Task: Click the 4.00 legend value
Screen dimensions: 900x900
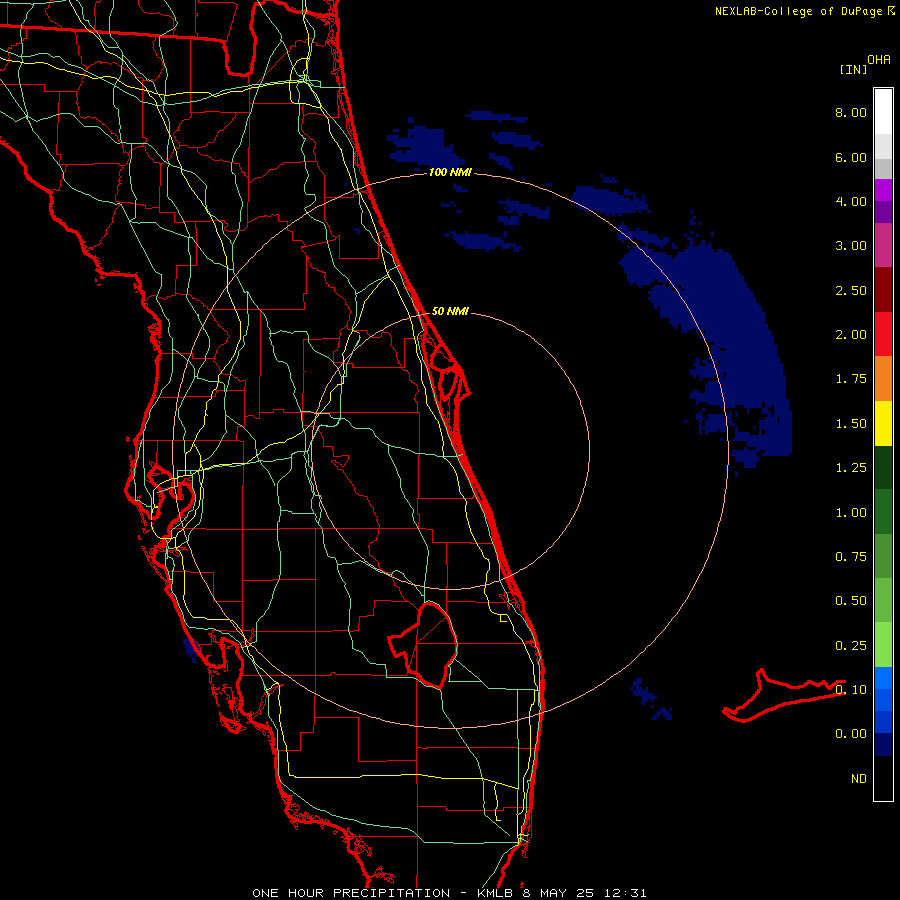Action: 851,201
